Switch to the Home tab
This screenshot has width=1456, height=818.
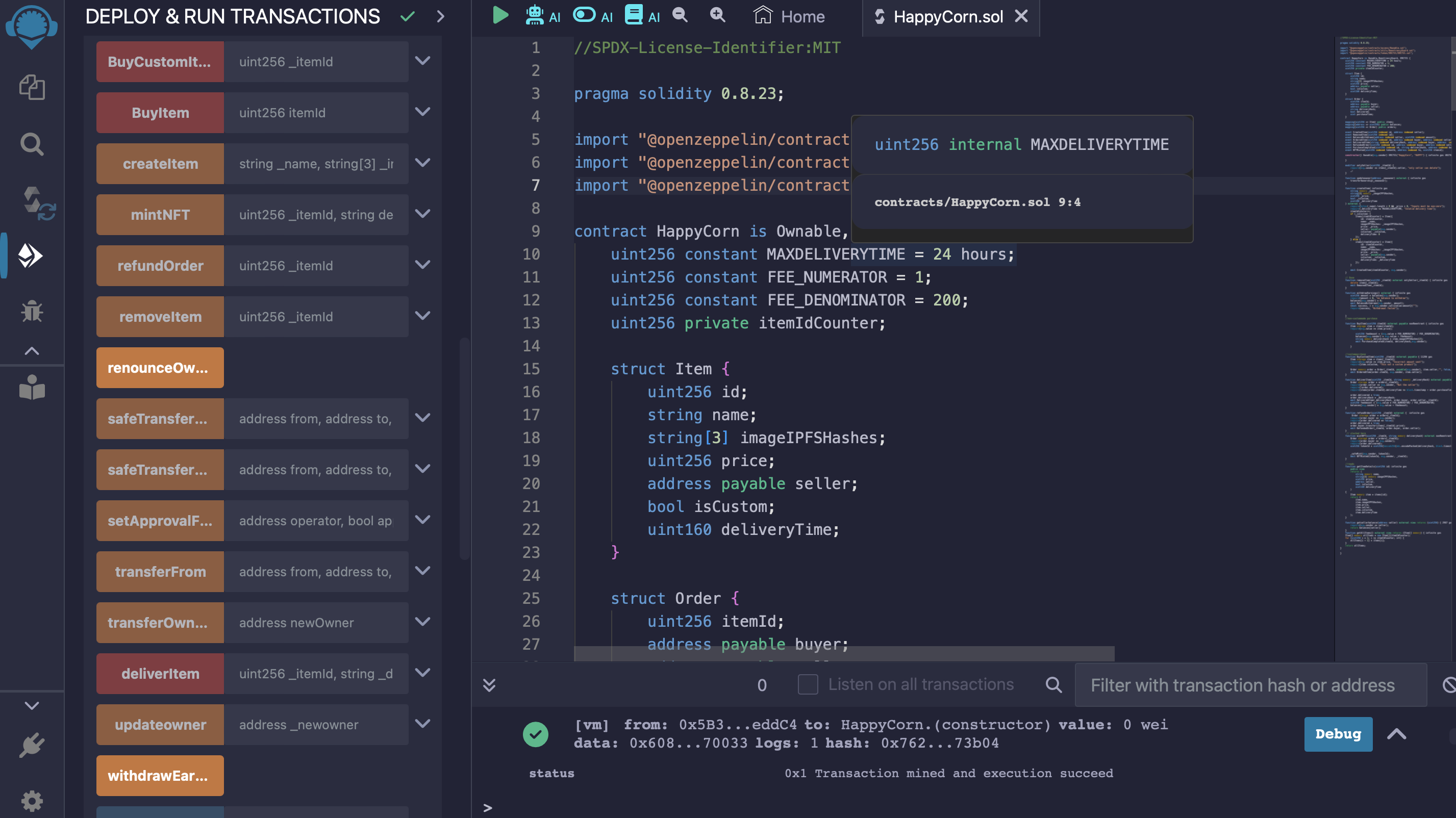point(789,16)
